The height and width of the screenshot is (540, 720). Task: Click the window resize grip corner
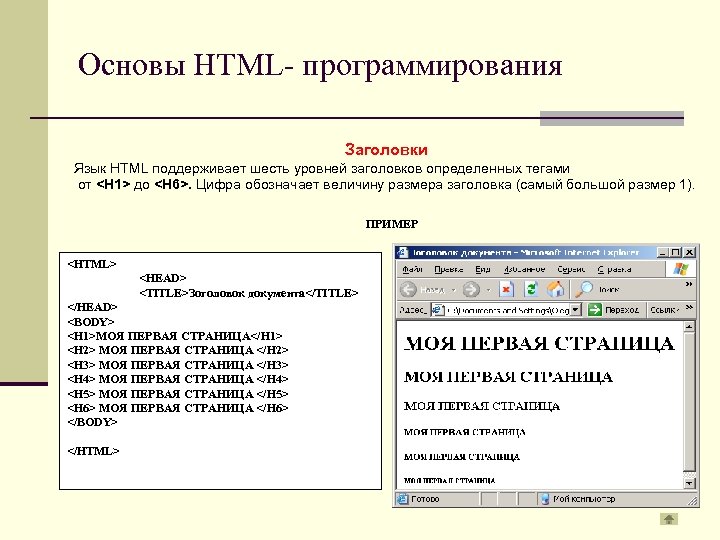[x=693, y=501]
